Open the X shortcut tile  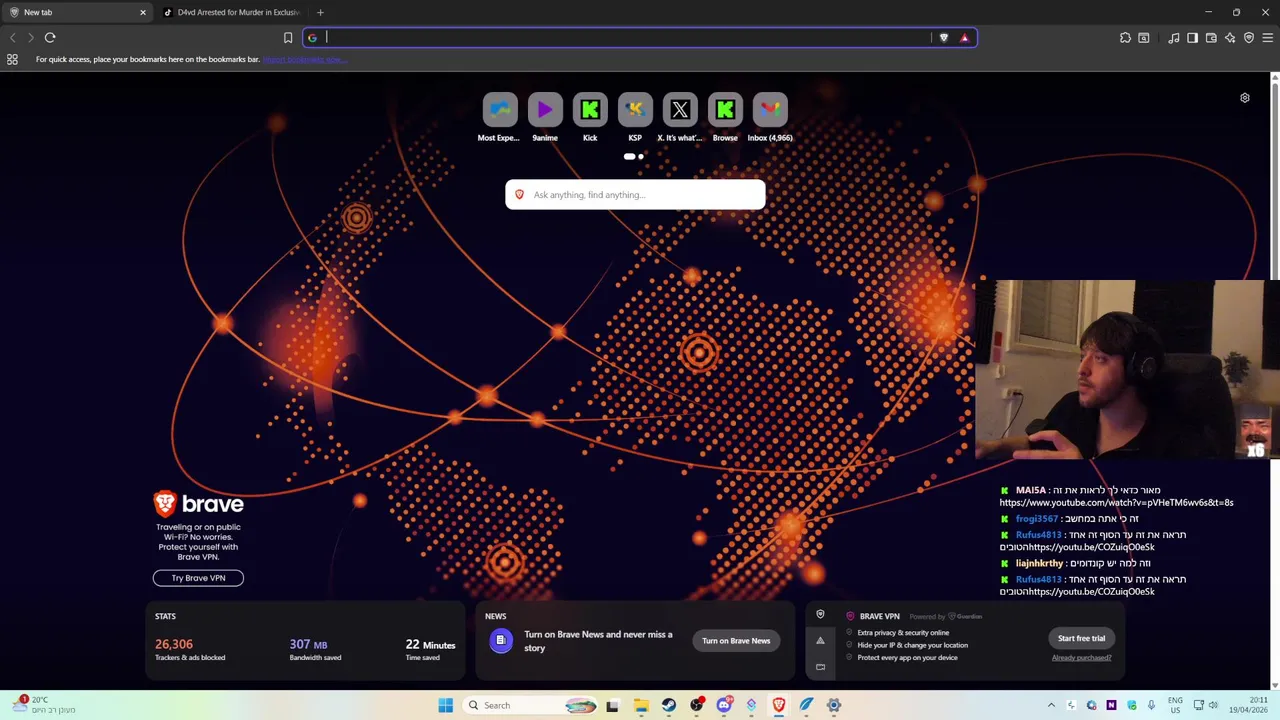click(x=680, y=117)
